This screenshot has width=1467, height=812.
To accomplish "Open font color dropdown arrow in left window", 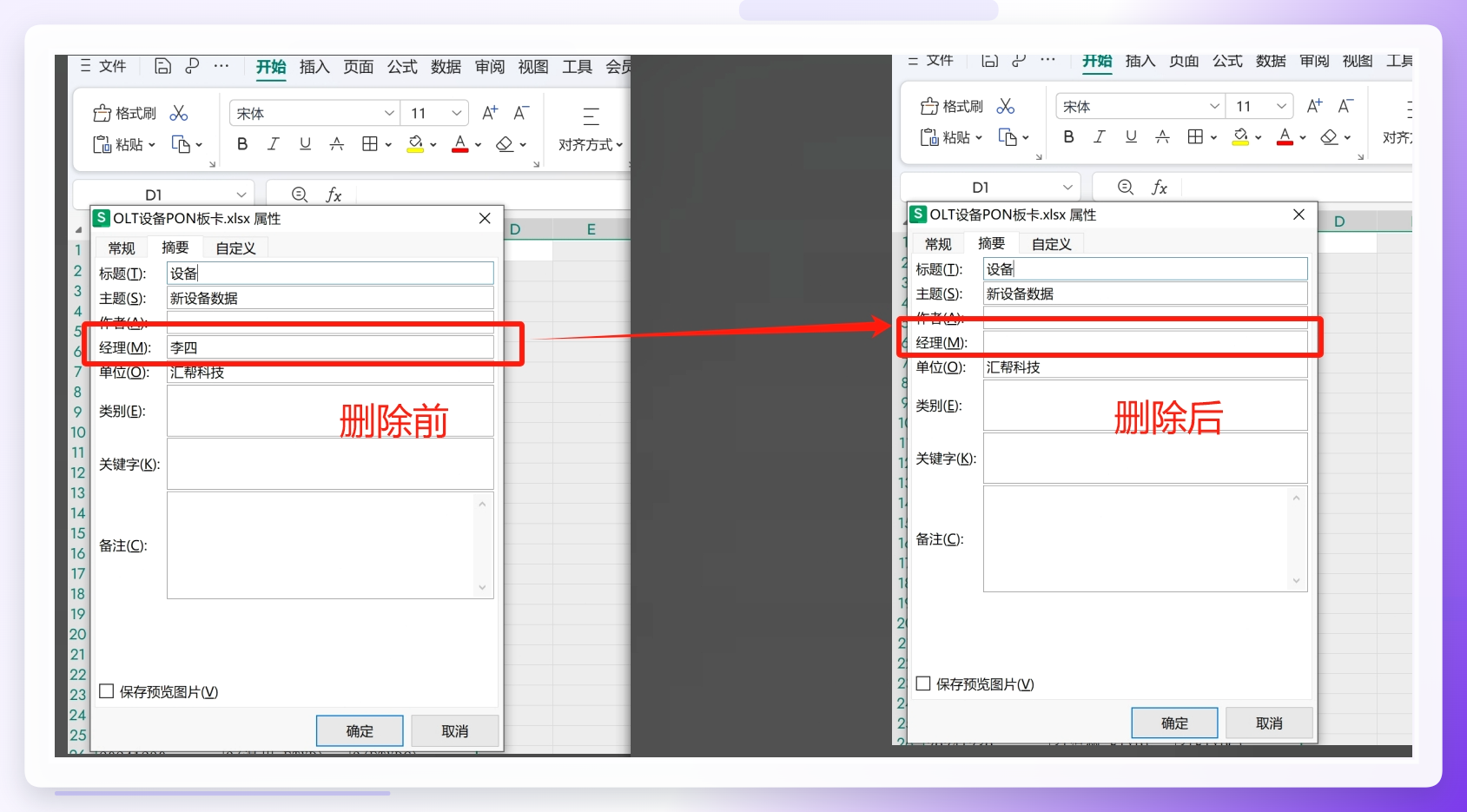I will [x=478, y=145].
